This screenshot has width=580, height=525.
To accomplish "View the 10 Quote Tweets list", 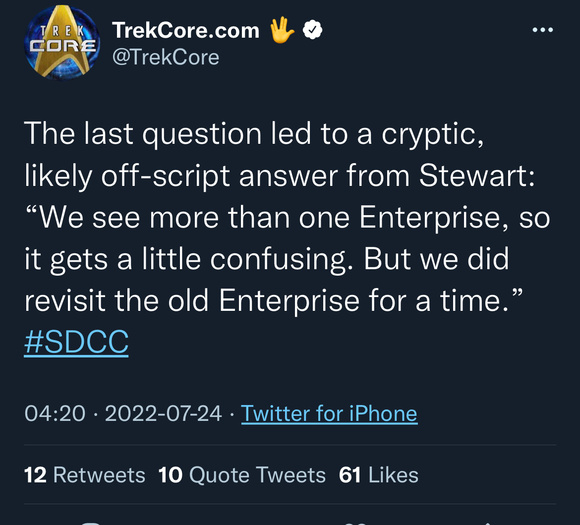I will [x=242, y=475].
